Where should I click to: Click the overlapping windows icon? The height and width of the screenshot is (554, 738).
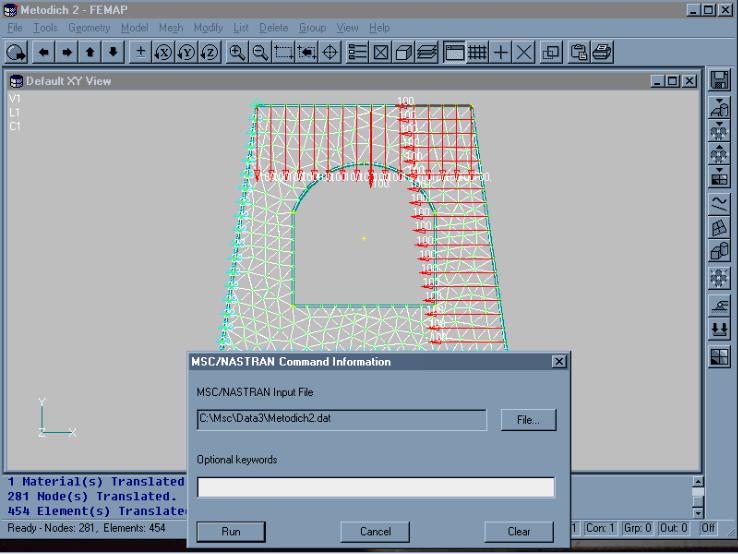point(551,52)
